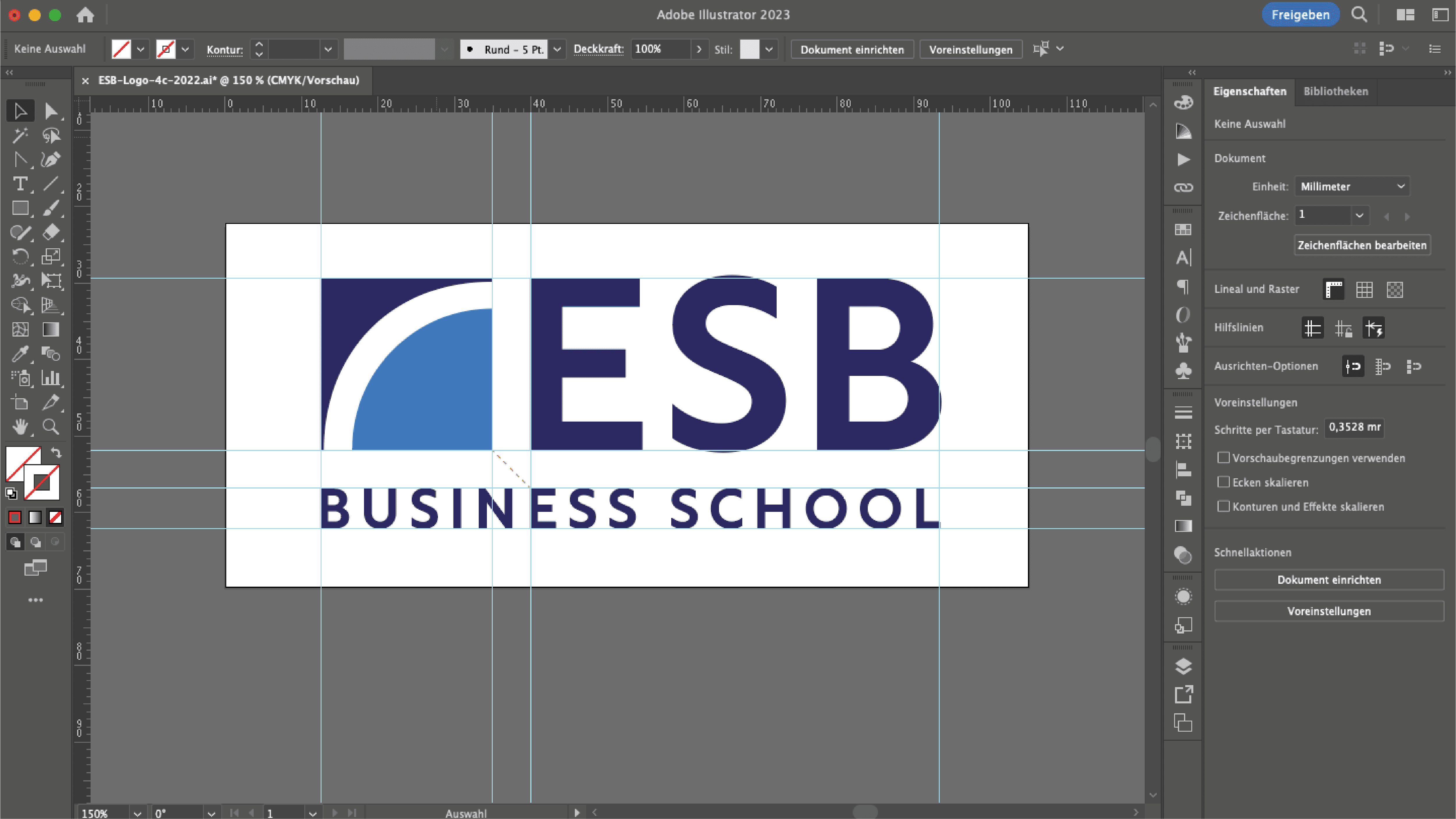This screenshot has height=819, width=1456.
Task: Expand the Stil graphic style dropdown
Action: pyautogui.click(x=769, y=49)
